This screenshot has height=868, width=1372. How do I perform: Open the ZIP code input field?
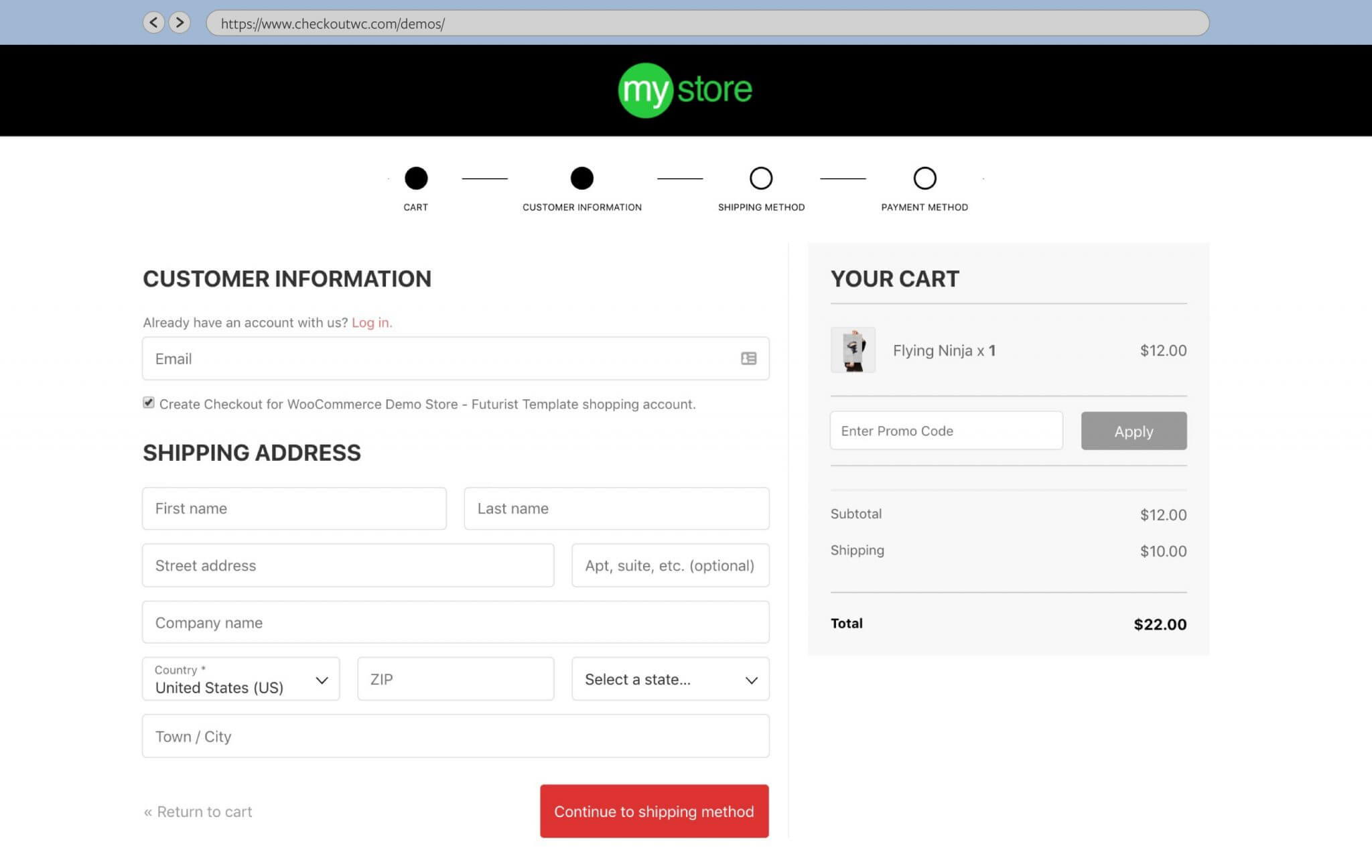(x=455, y=679)
